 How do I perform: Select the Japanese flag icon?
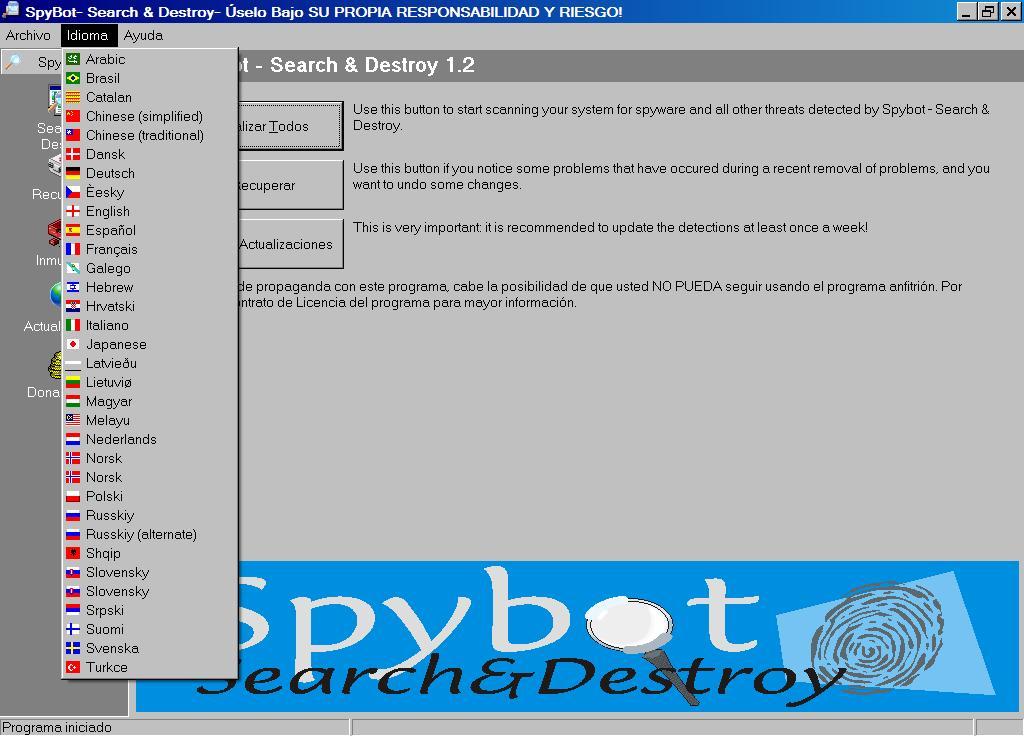point(73,344)
